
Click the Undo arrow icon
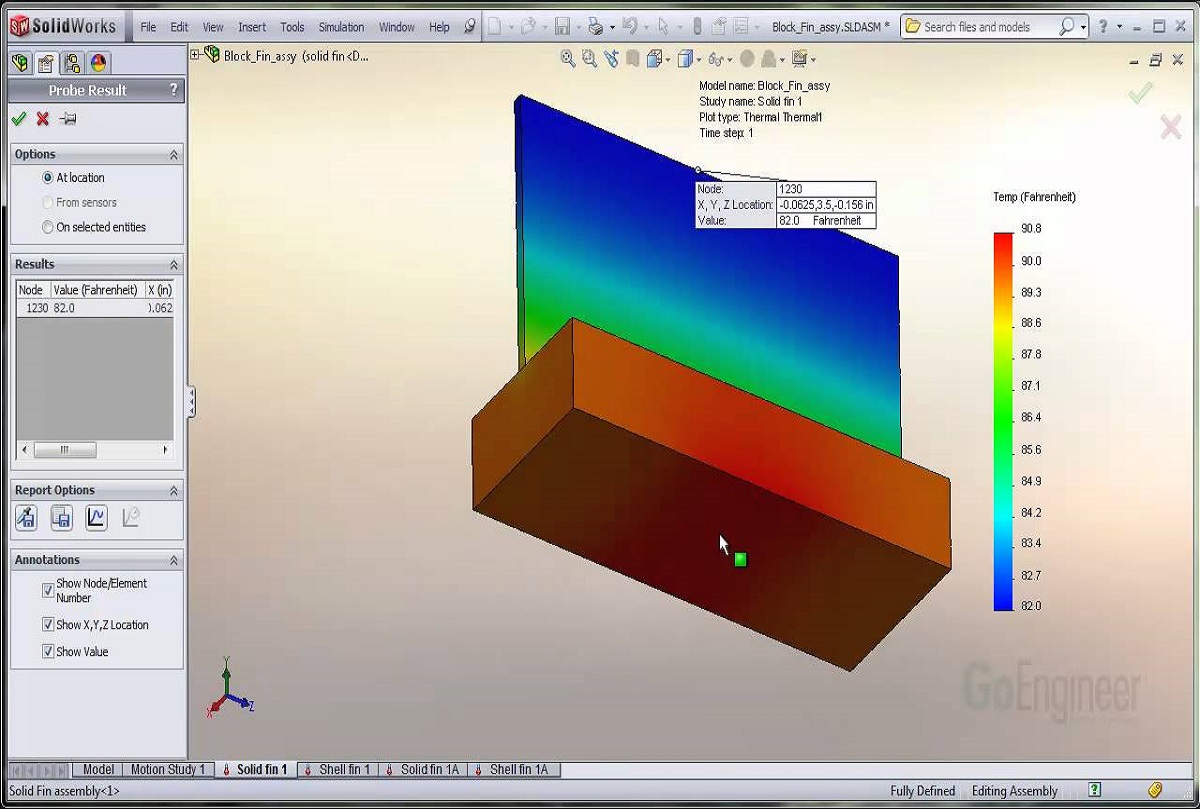(629, 27)
